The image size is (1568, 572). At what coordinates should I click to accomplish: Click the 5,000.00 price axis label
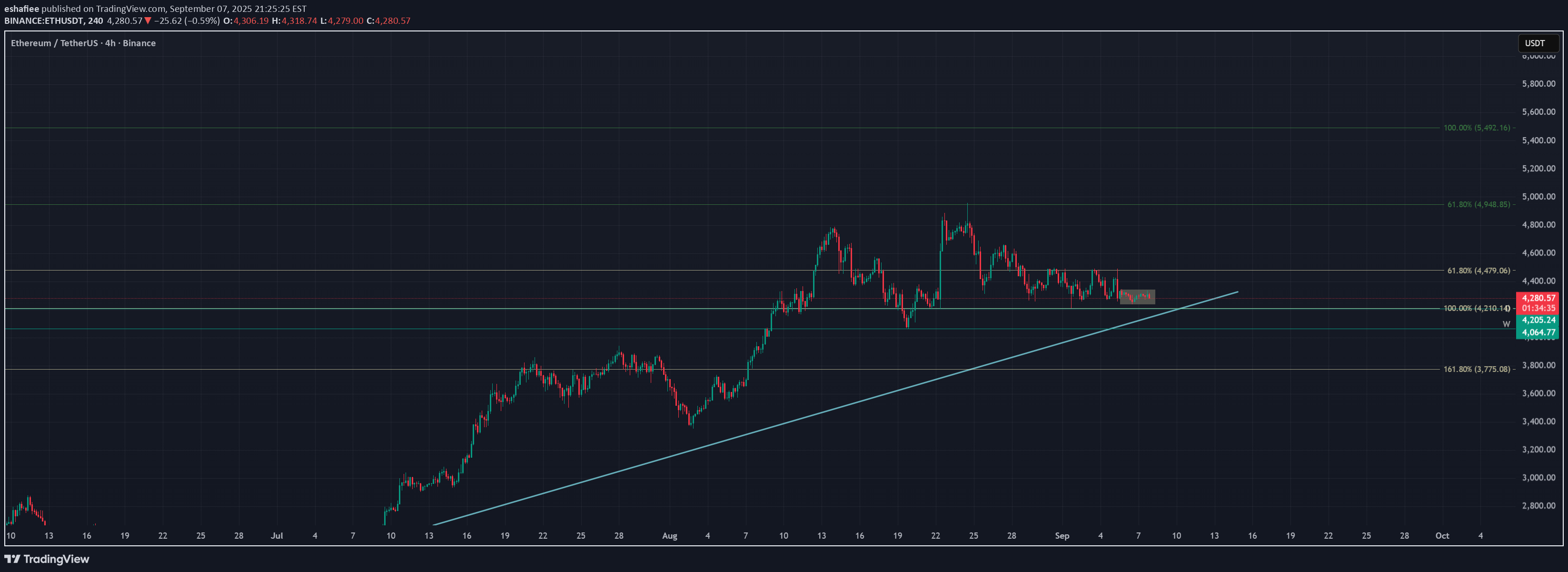click(x=1539, y=197)
